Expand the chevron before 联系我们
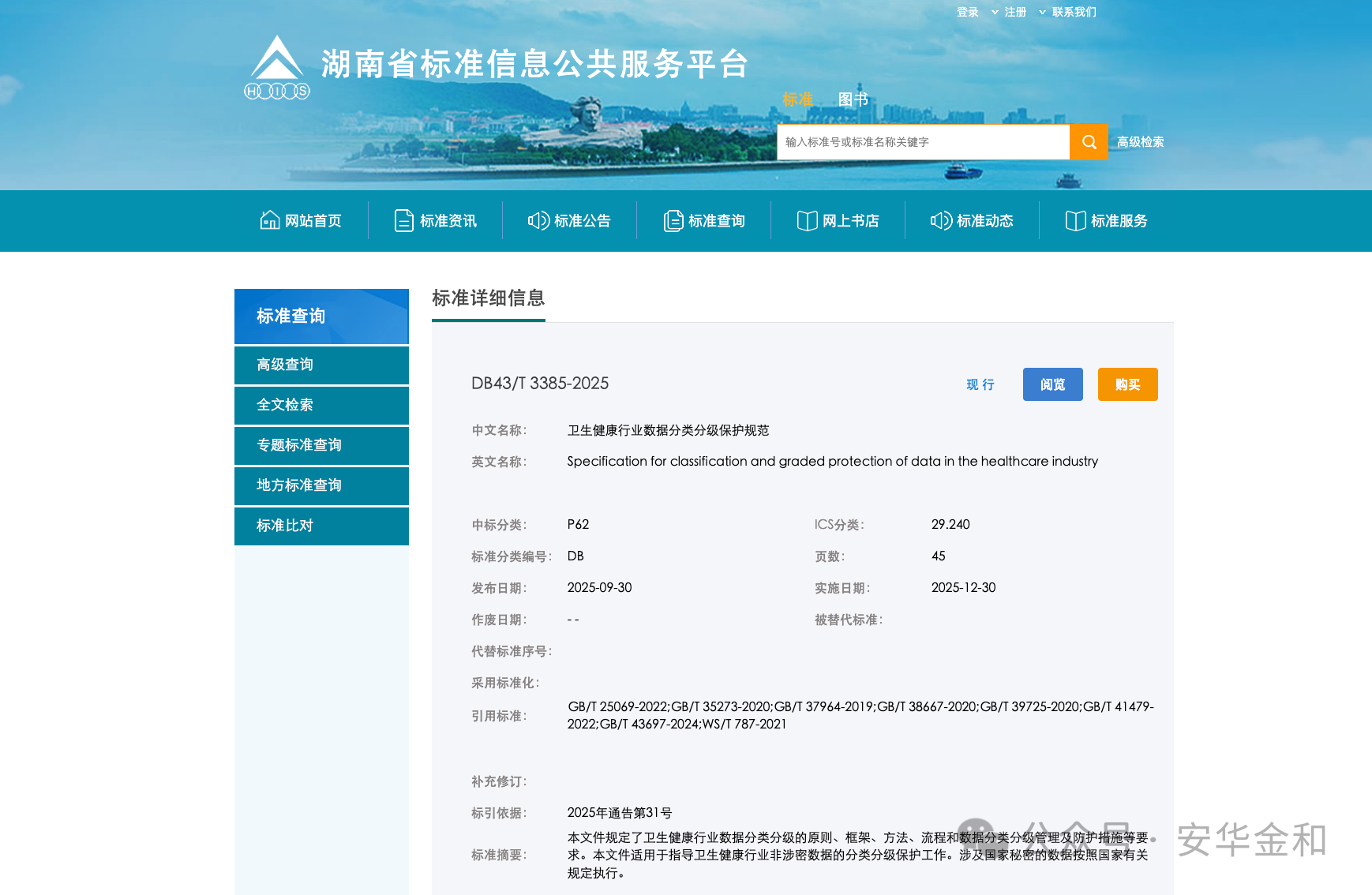Image resolution: width=1372 pixels, height=895 pixels. point(1042,12)
